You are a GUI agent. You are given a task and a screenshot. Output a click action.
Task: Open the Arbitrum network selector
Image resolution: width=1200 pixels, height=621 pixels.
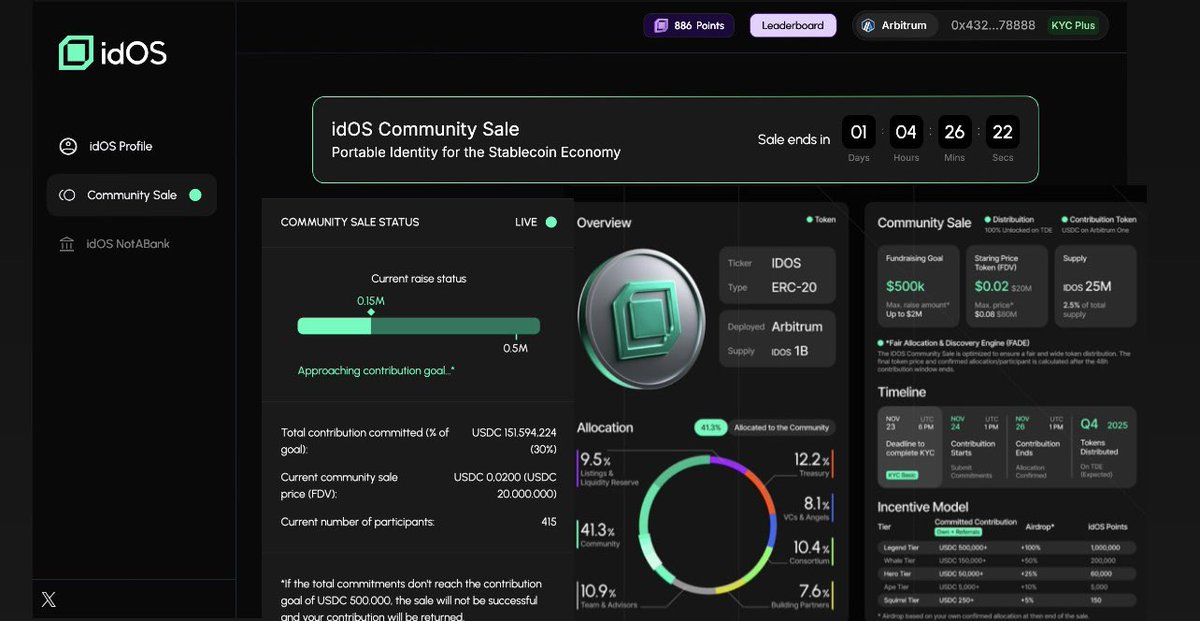click(897, 25)
